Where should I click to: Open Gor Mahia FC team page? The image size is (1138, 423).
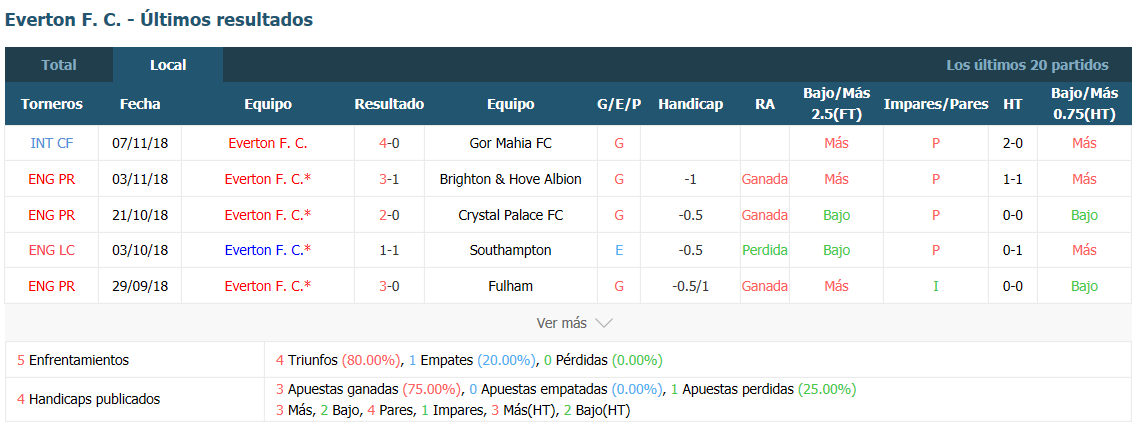pyautogui.click(x=510, y=144)
